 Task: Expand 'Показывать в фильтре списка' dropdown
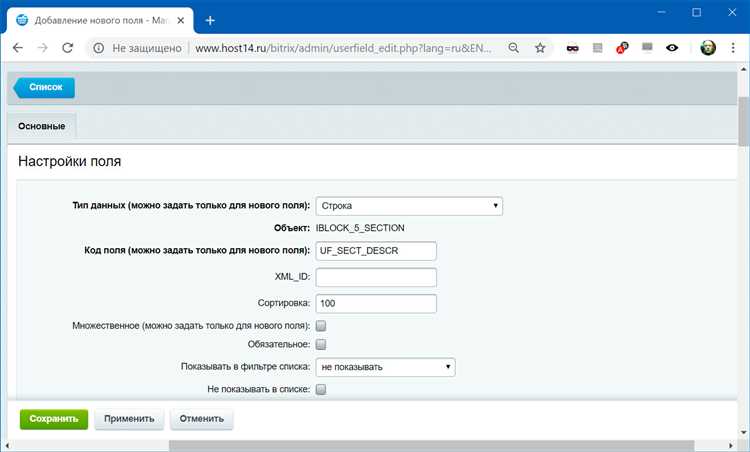(386, 367)
